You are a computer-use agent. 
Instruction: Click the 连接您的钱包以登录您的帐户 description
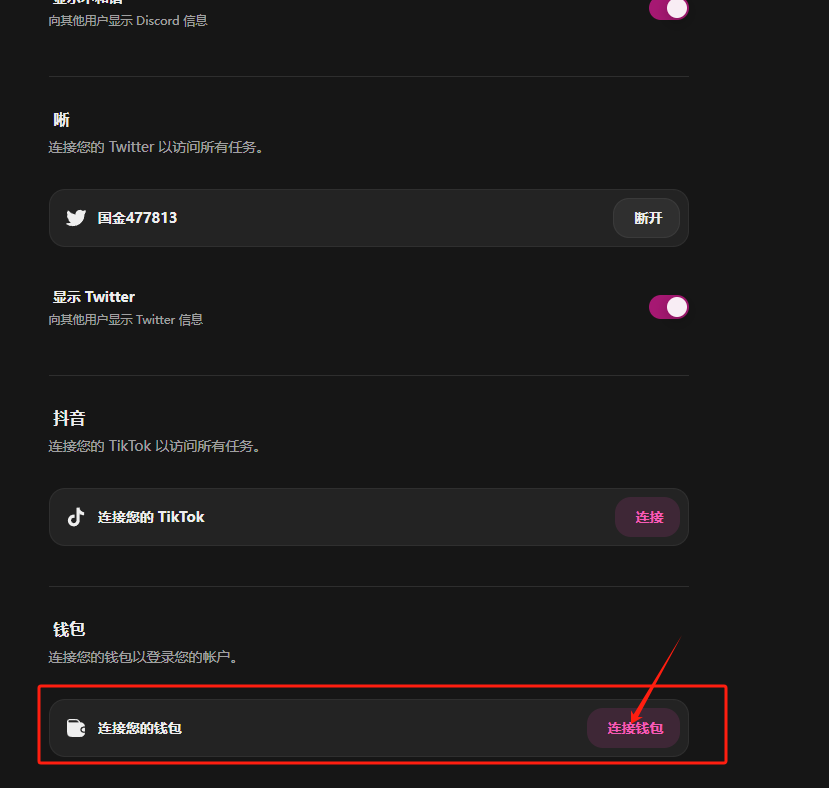[143, 657]
